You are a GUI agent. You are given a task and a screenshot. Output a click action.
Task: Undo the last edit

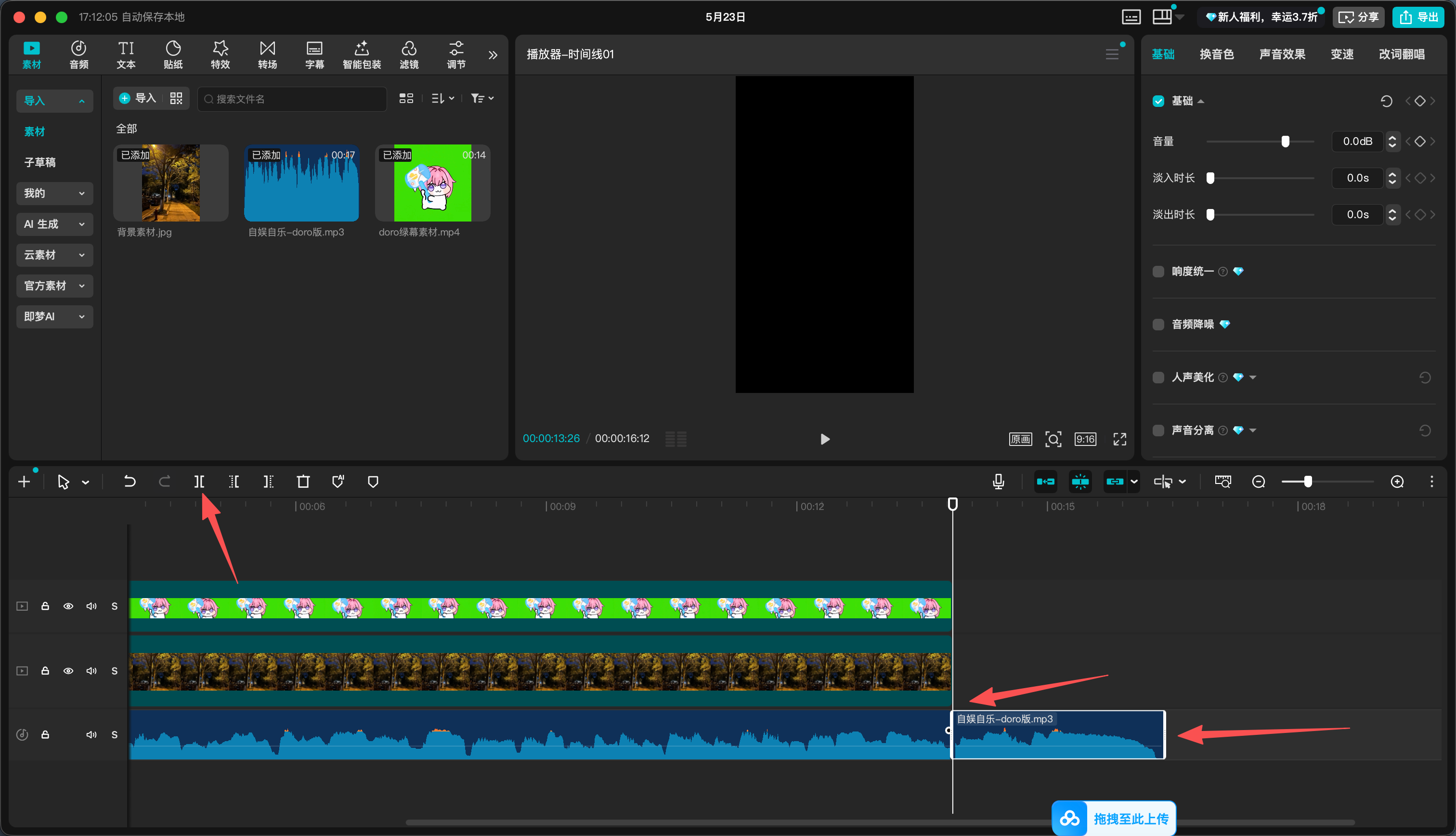[x=130, y=482]
